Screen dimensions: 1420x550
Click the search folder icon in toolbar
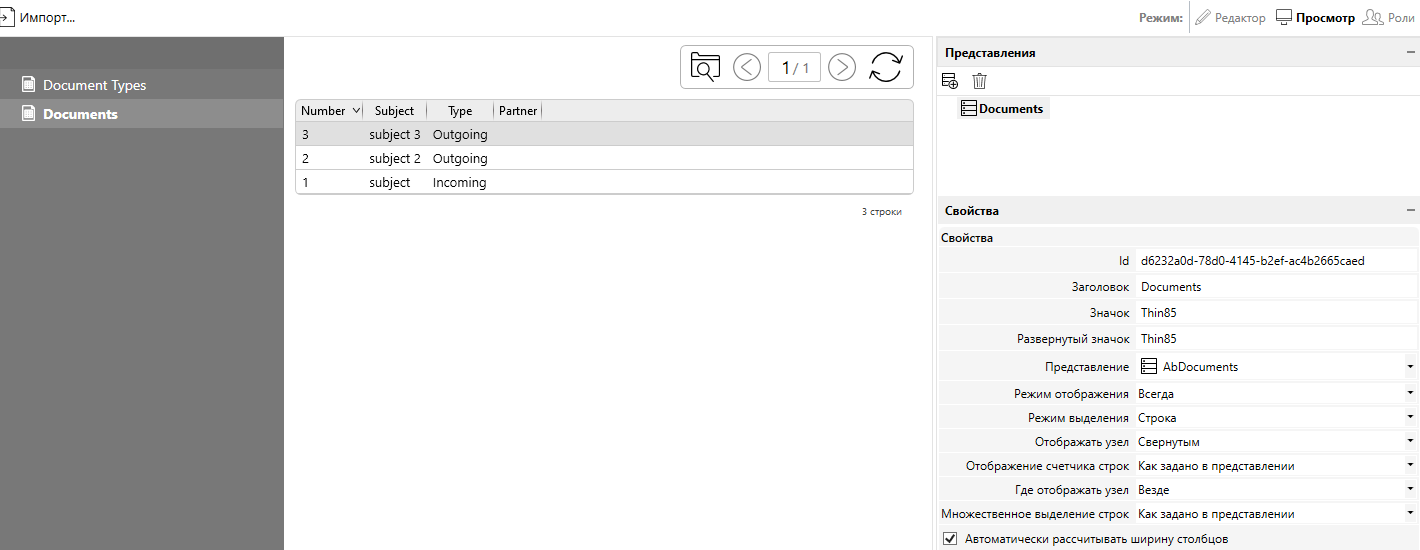pyautogui.click(x=706, y=67)
